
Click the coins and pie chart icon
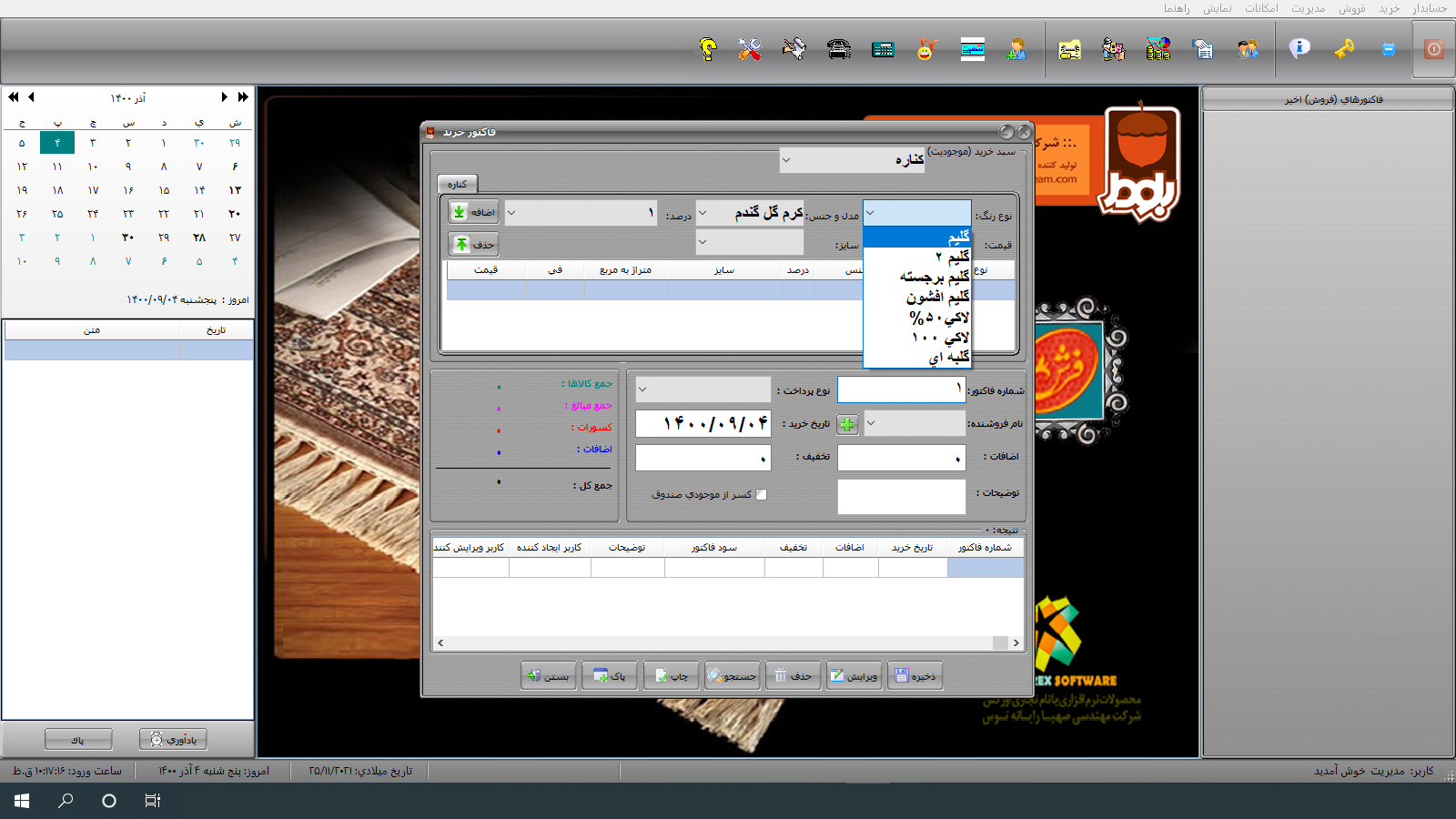tap(1158, 49)
